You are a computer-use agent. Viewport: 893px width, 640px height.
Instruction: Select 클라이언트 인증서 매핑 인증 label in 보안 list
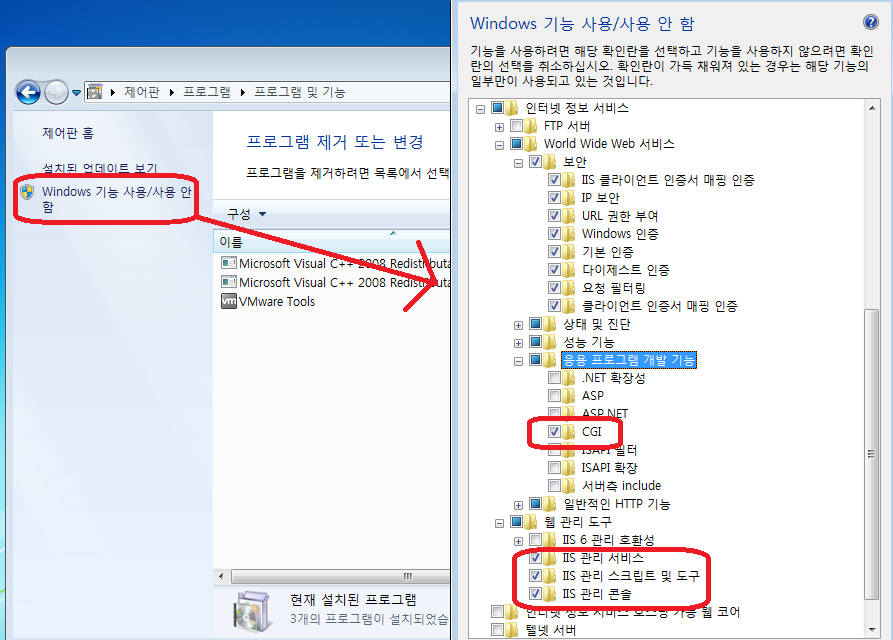pyautogui.click(x=659, y=306)
